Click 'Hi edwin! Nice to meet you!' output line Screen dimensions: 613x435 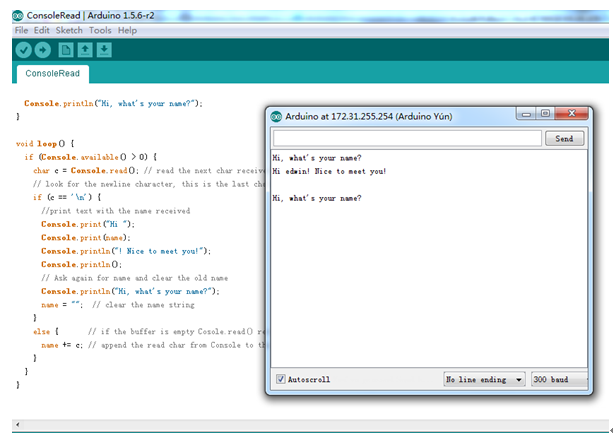pyautogui.click(x=329, y=172)
